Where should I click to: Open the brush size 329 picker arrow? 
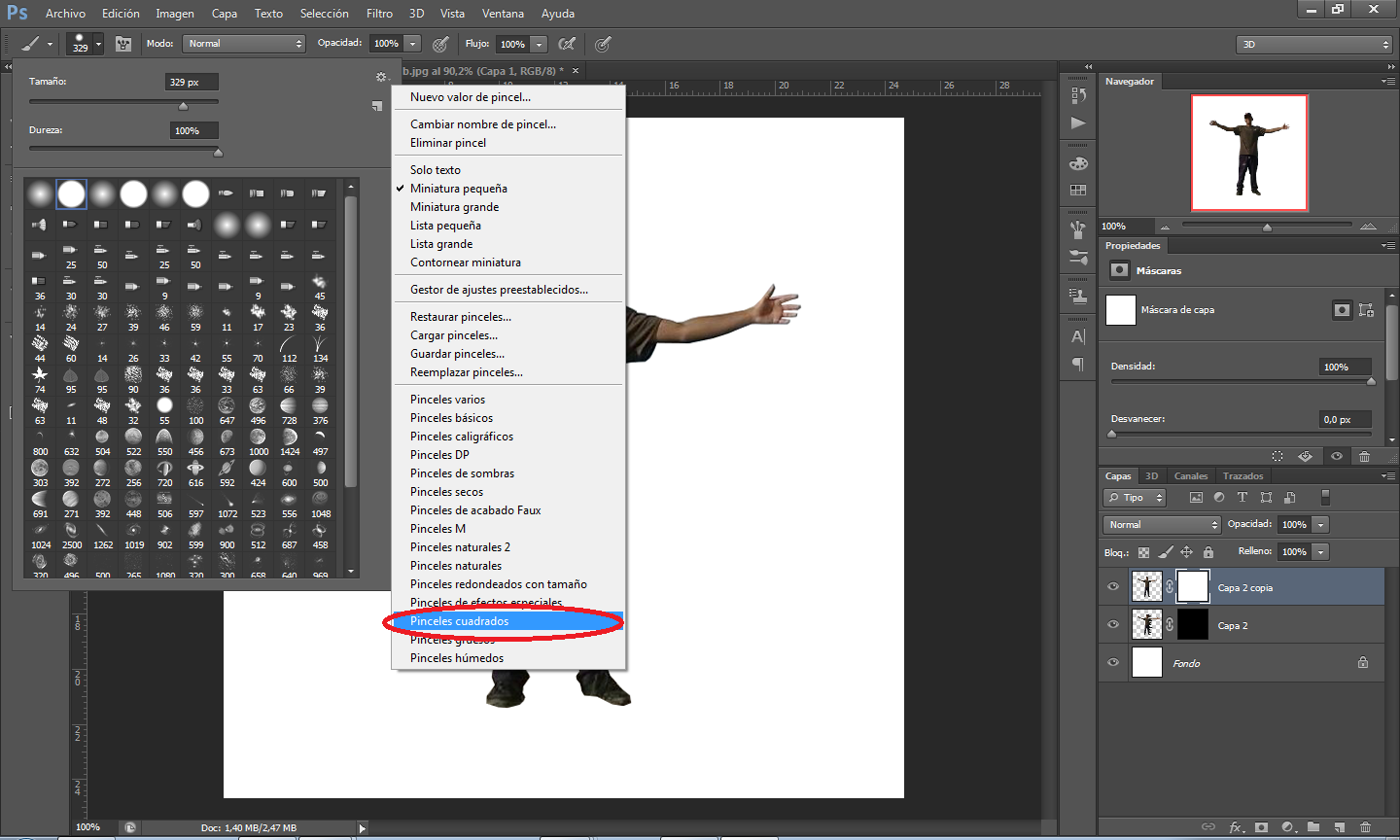(98, 44)
